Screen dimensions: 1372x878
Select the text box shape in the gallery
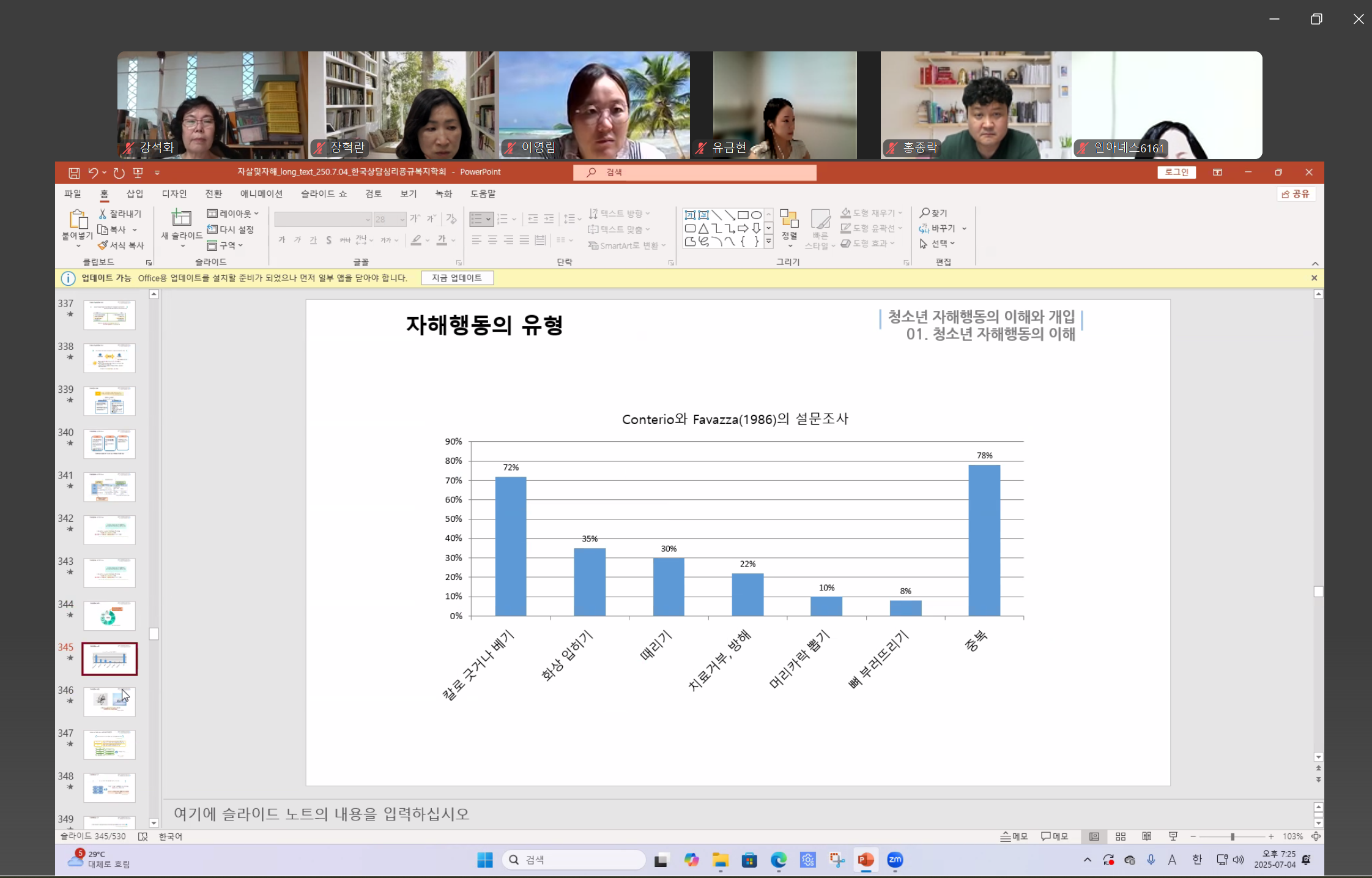pyautogui.click(x=690, y=215)
